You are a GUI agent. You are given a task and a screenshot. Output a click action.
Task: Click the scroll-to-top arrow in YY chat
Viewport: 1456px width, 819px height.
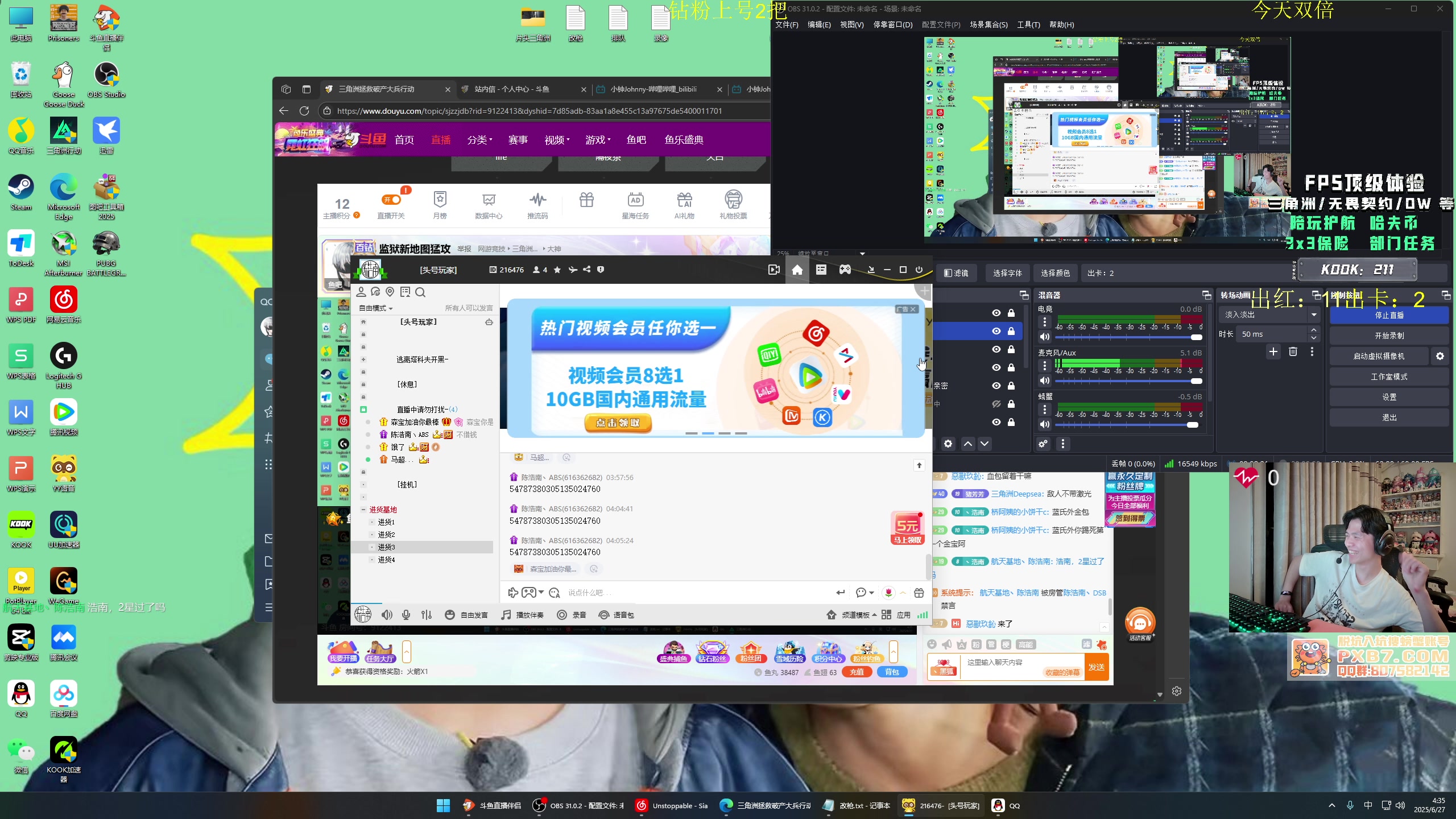click(919, 465)
